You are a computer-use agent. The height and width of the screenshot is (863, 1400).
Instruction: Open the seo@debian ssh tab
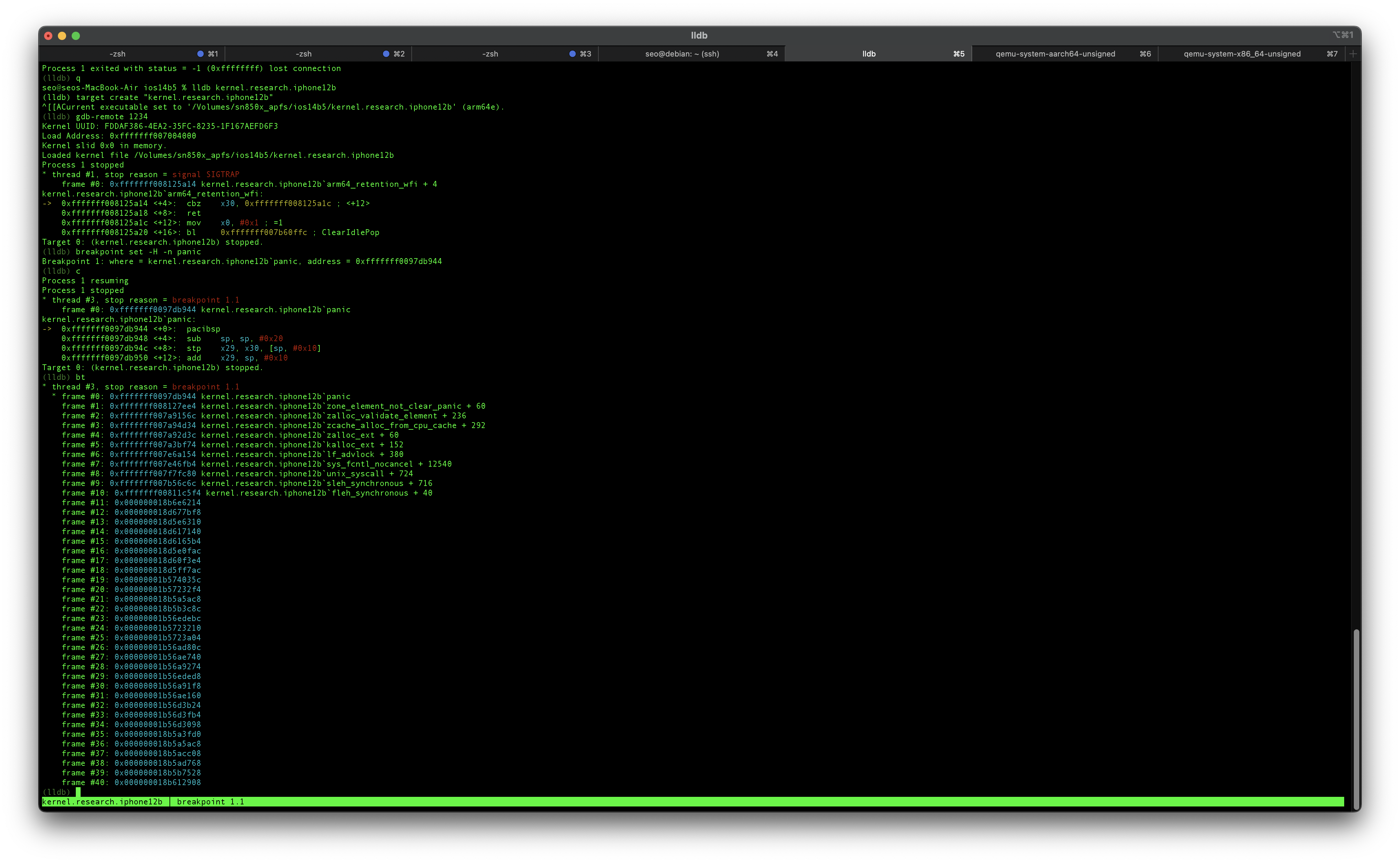pos(691,54)
